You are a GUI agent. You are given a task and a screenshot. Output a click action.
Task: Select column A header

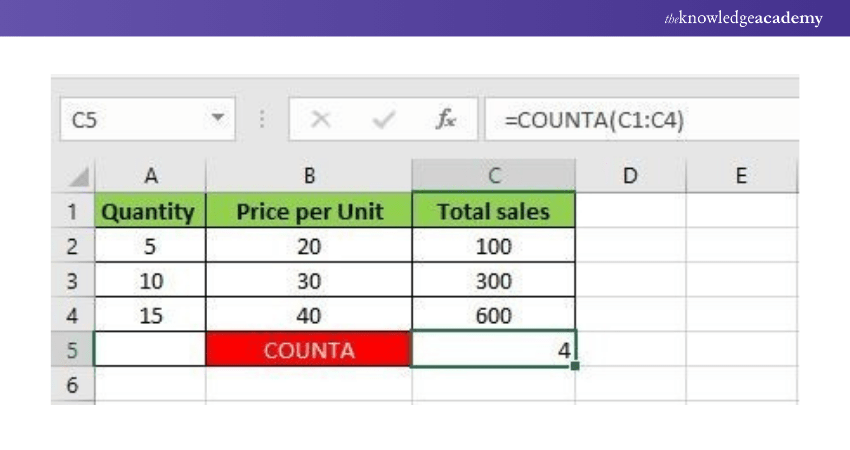click(151, 176)
